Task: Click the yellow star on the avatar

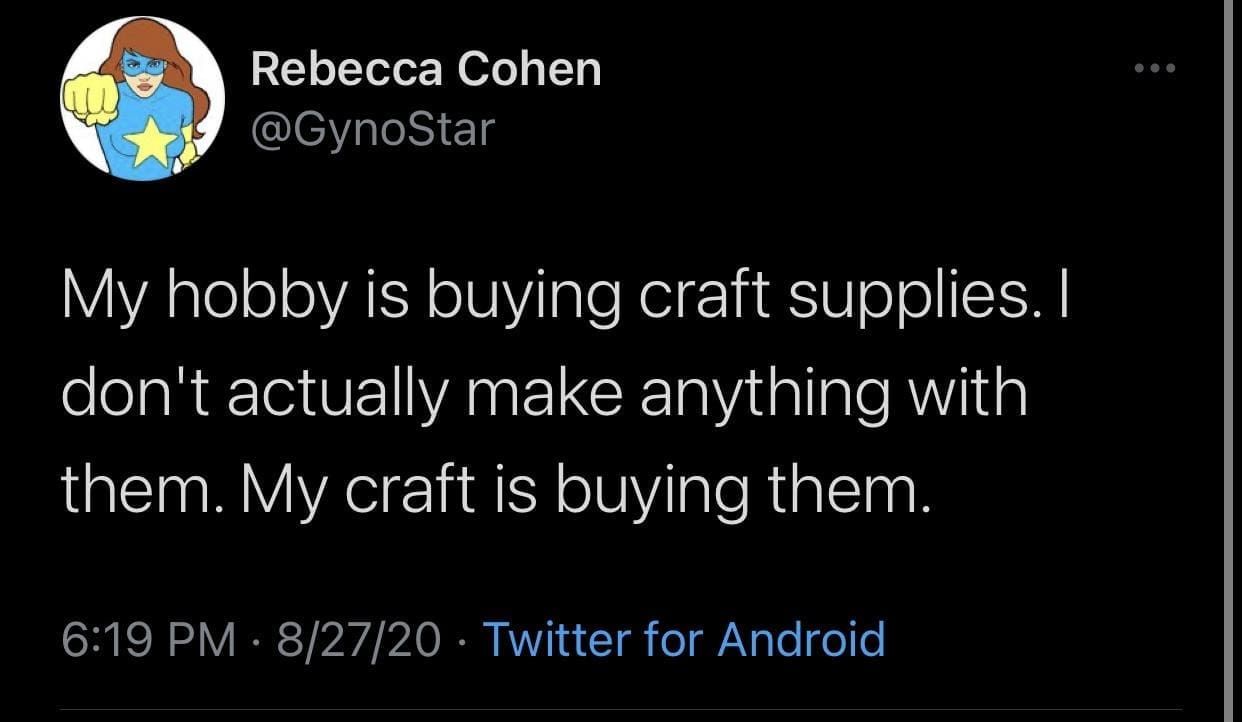Action: [x=148, y=145]
